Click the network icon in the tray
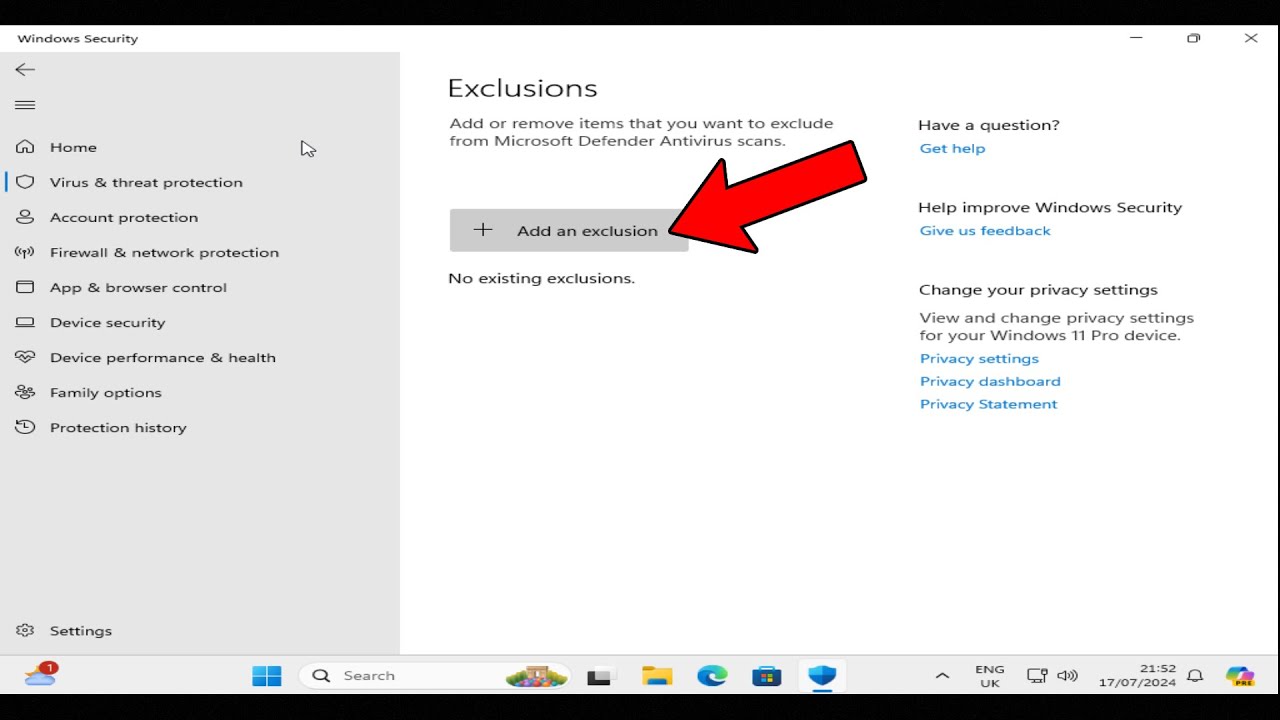This screenshot has width=1280, height=720. [1037, 676]
